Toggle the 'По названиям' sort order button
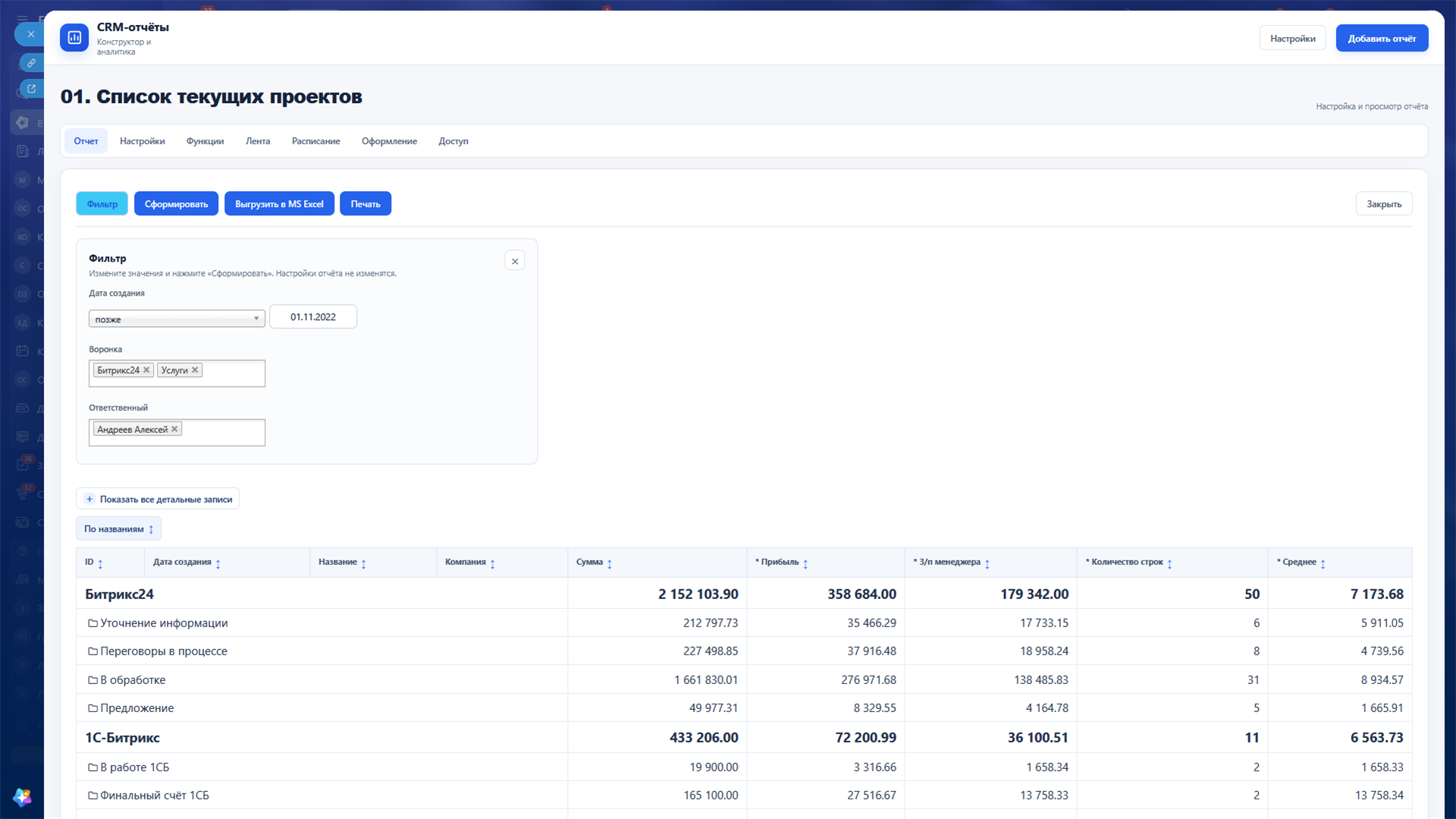Screen dimensions: 1456x819 pos(118,529)
